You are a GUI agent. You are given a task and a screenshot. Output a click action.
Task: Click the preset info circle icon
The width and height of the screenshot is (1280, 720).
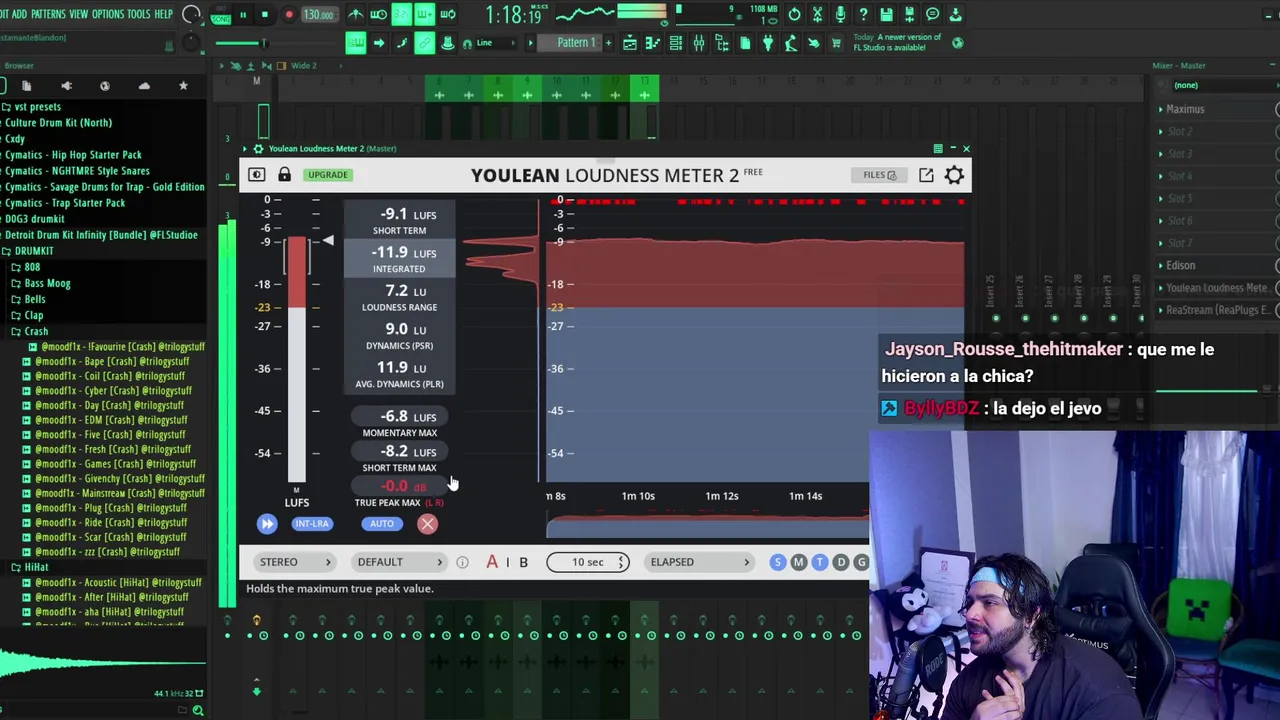point(462,562)
